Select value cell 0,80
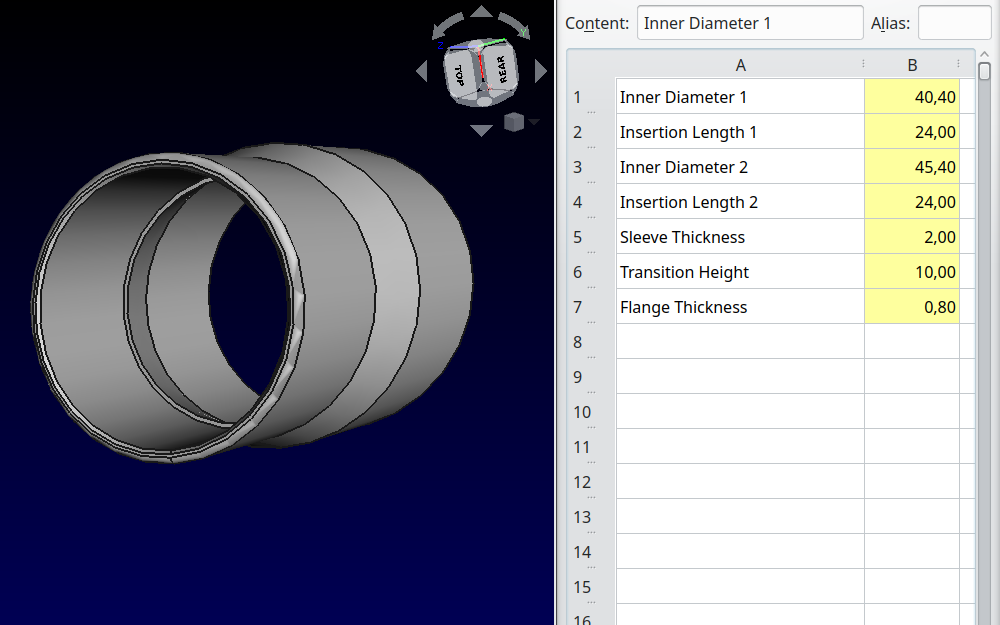Image resolution: width=1000 pixels, height=625 pixels. click(912, 307)
